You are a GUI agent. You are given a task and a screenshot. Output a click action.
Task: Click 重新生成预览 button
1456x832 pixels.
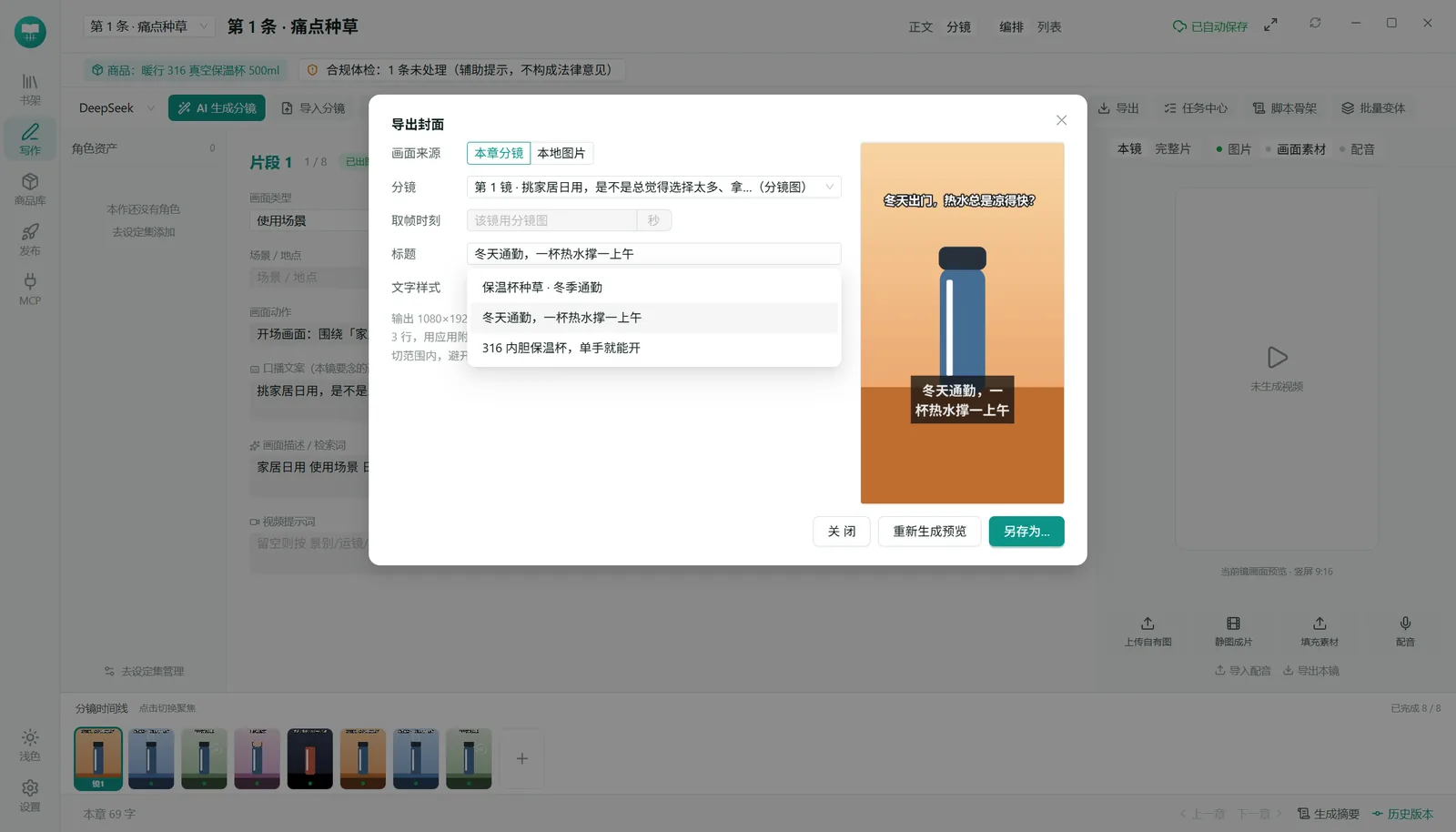929,532
